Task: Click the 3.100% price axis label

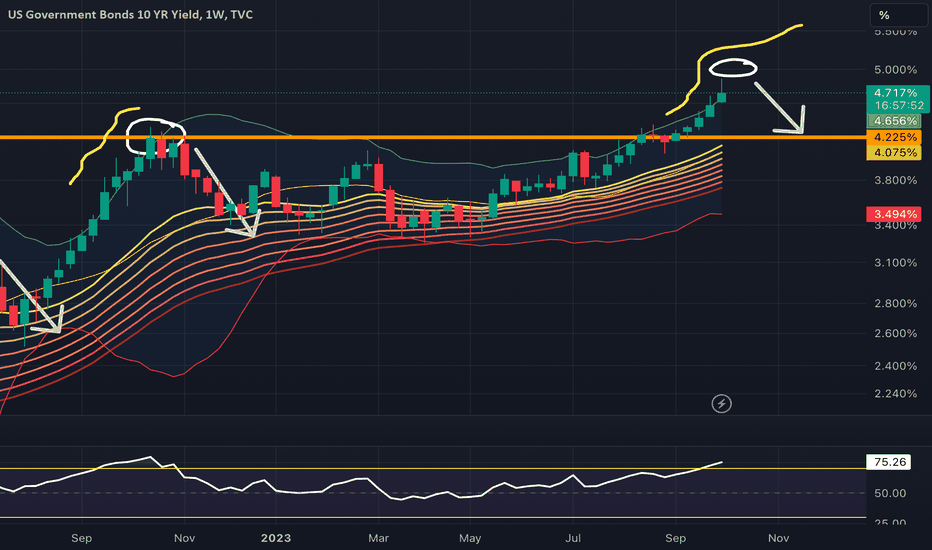Action: pos(895,262)
